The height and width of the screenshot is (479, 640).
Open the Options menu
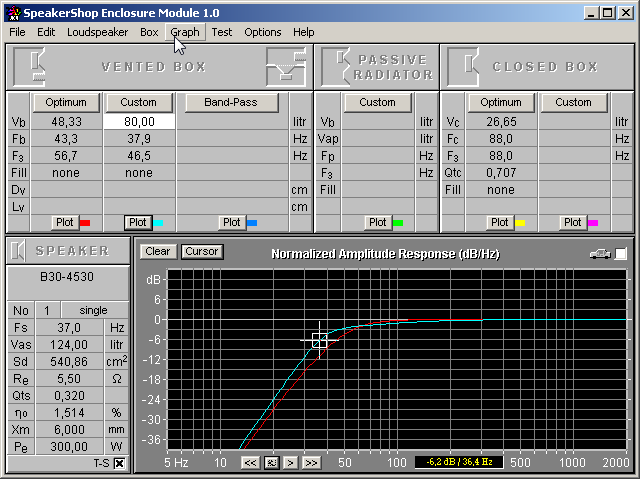click(x=263, y=32)
